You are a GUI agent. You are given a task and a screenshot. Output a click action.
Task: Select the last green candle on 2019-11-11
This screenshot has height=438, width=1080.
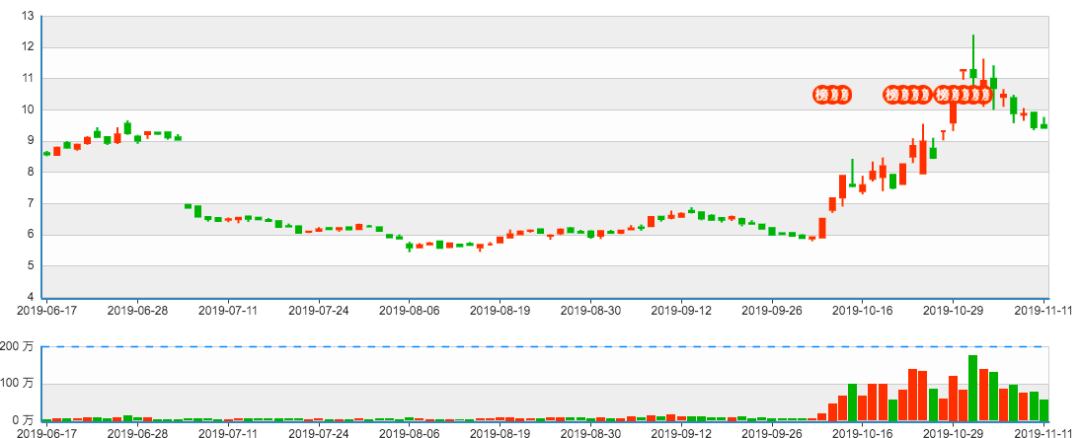(x=1044, y=124)
